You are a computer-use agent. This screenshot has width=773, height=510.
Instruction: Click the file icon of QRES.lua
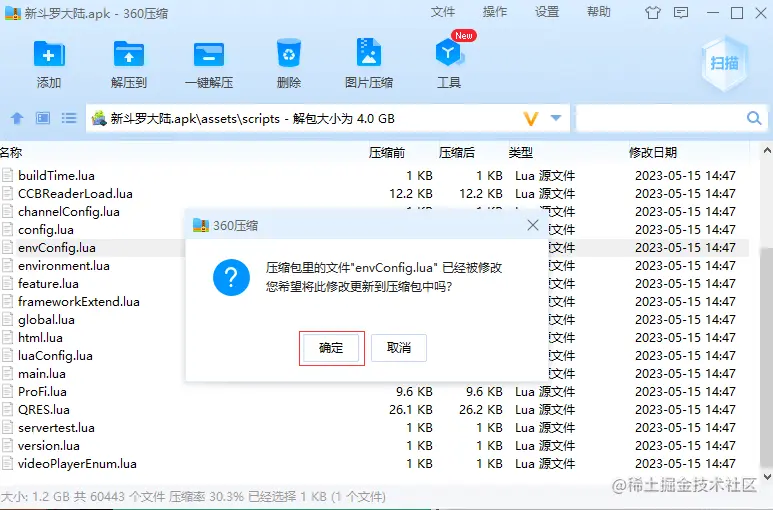pos(7,409)
